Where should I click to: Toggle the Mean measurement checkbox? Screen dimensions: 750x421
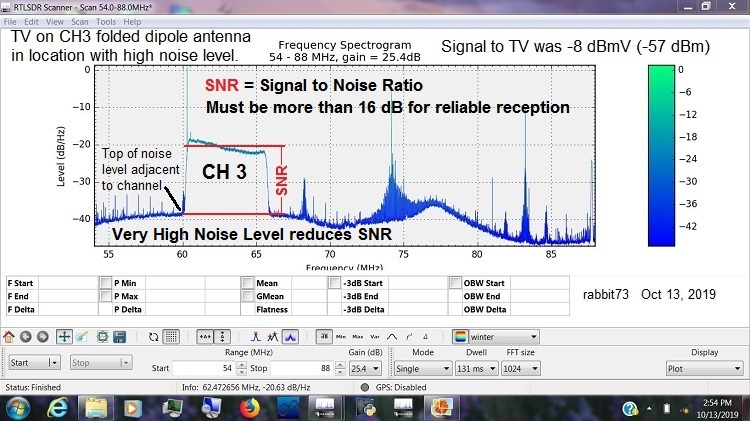click(x=247, y=283)
